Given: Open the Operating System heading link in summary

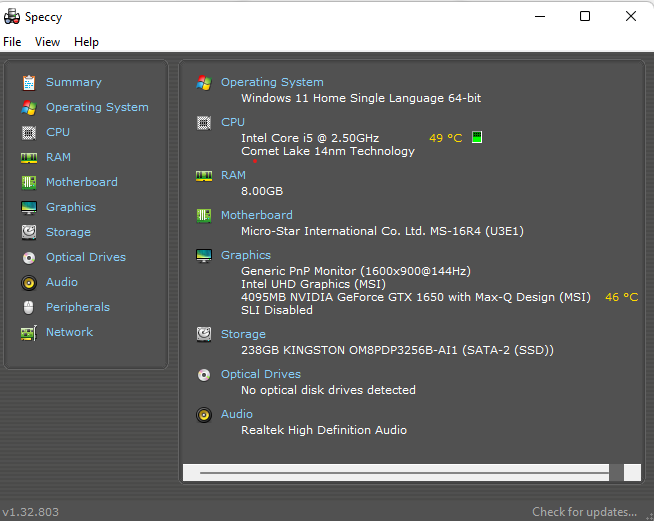Looking at the screenshot, I should [x=272, y=82].
